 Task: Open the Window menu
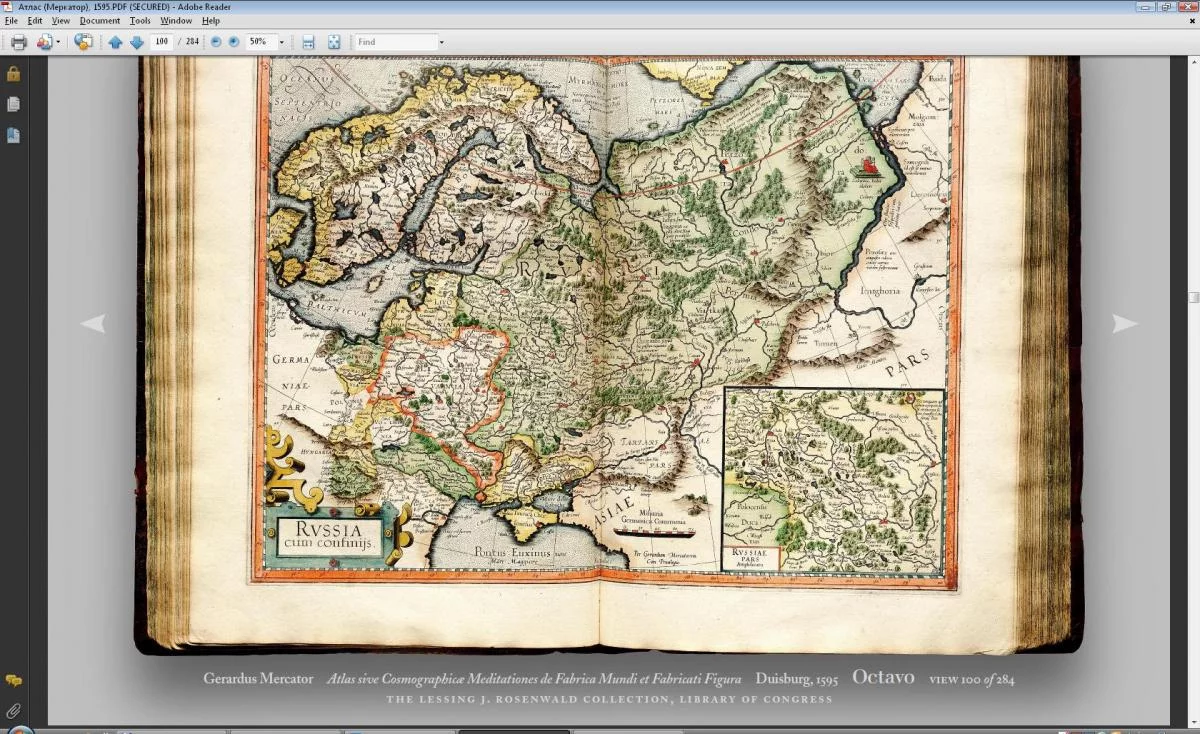point(176,20)
